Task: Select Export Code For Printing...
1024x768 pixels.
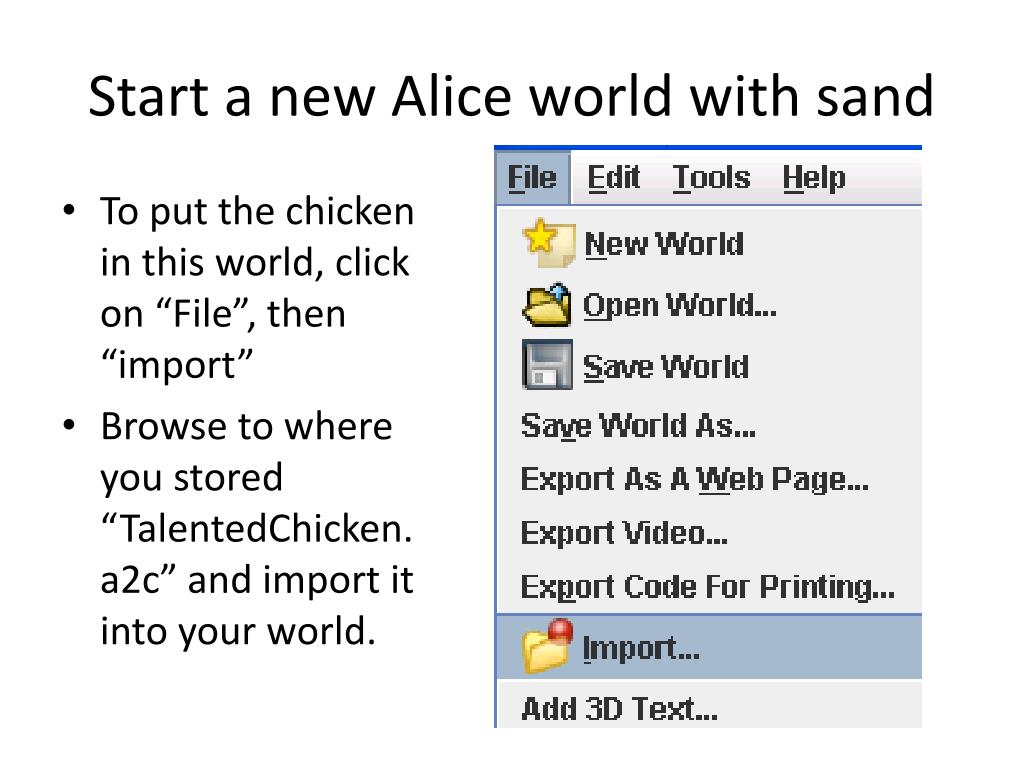Action: (707, 586)
